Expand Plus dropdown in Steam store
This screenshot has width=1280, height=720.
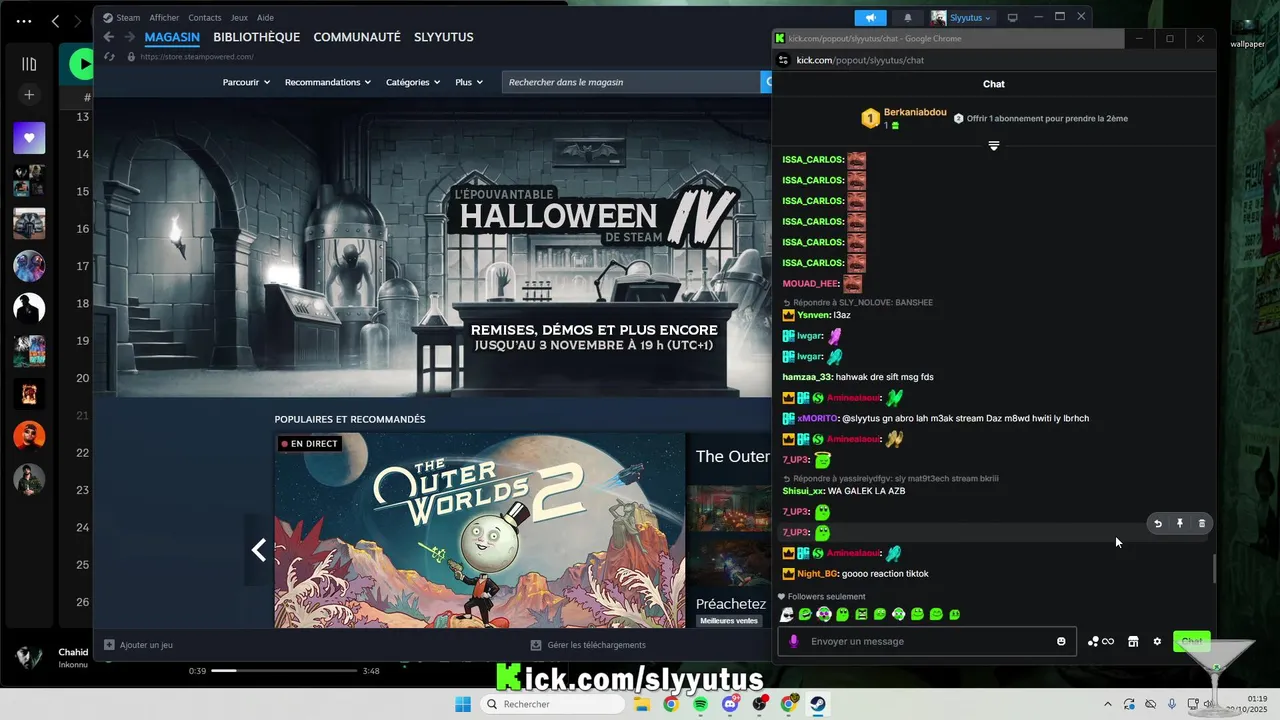469,82
